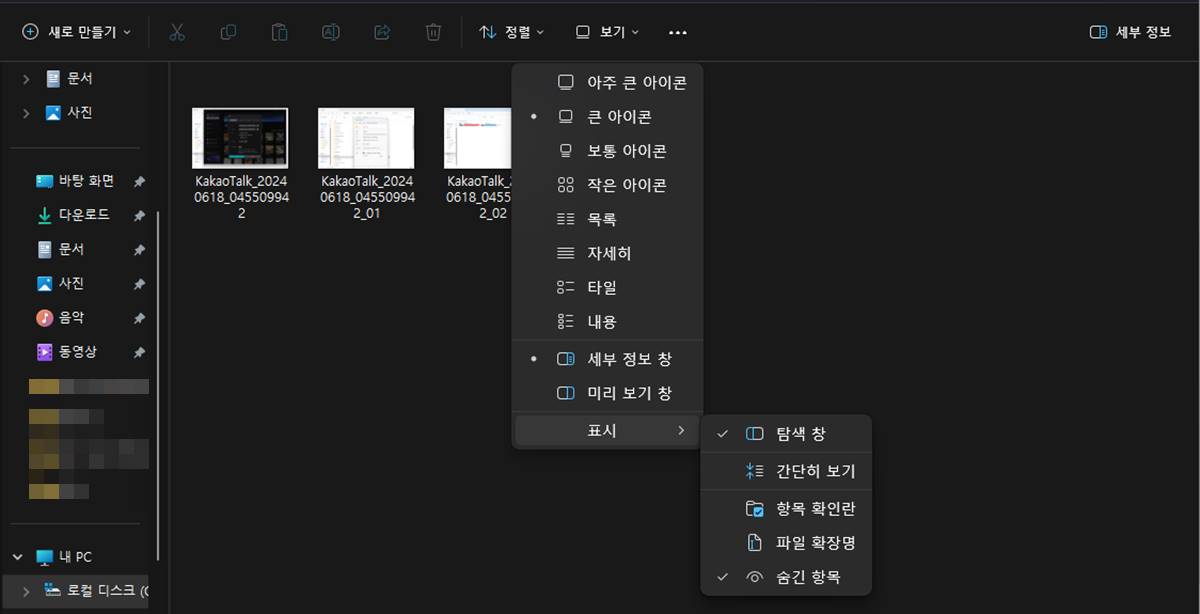Screen dimensions: 1200x614
Task: Toggle the 세부 정보 button in toolbar
Action: coord(1130,32)
